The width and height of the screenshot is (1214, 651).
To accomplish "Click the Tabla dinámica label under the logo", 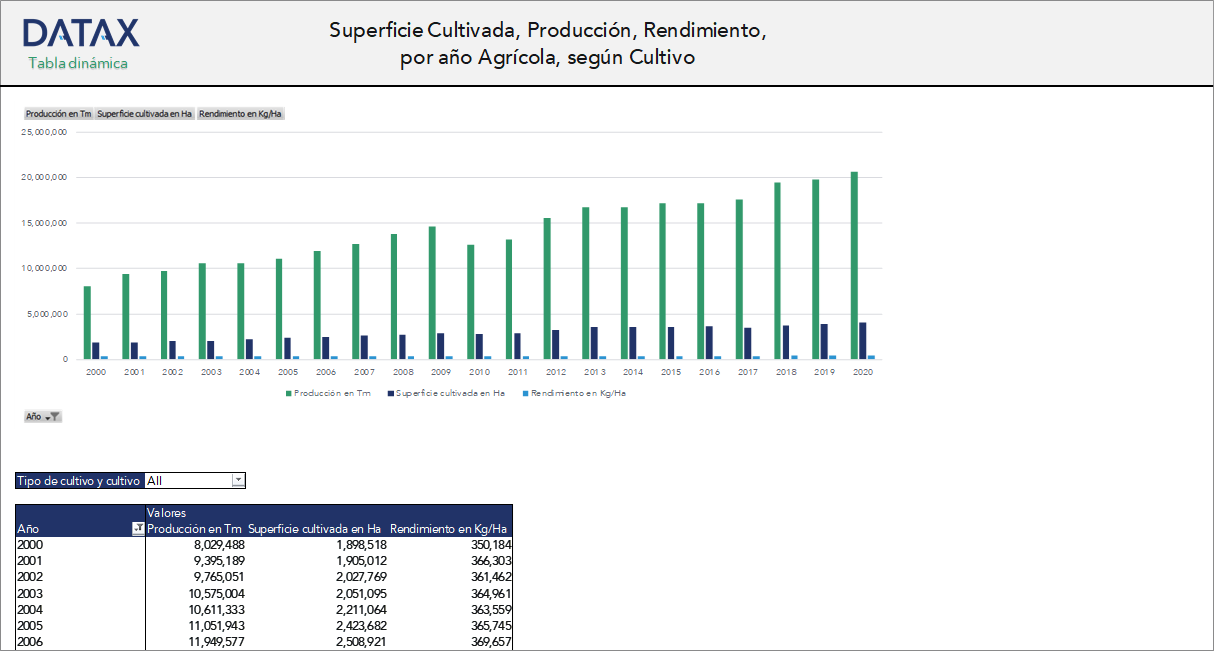I will 78,62.
